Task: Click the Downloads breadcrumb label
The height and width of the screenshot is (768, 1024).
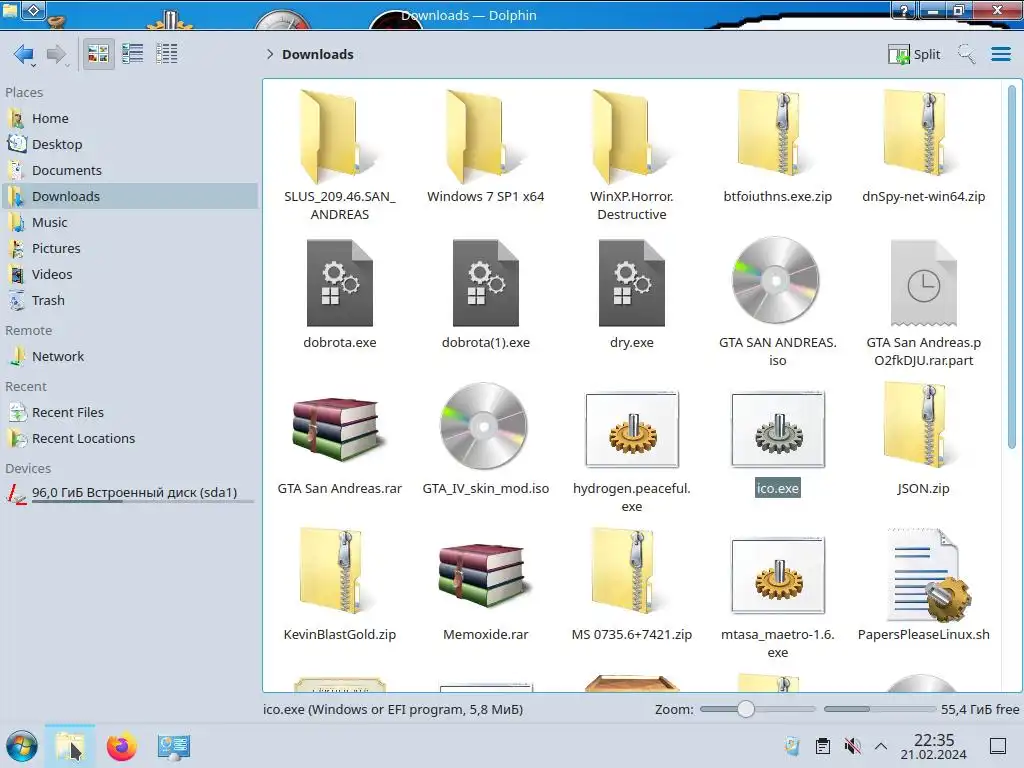Action: [318, 54]
